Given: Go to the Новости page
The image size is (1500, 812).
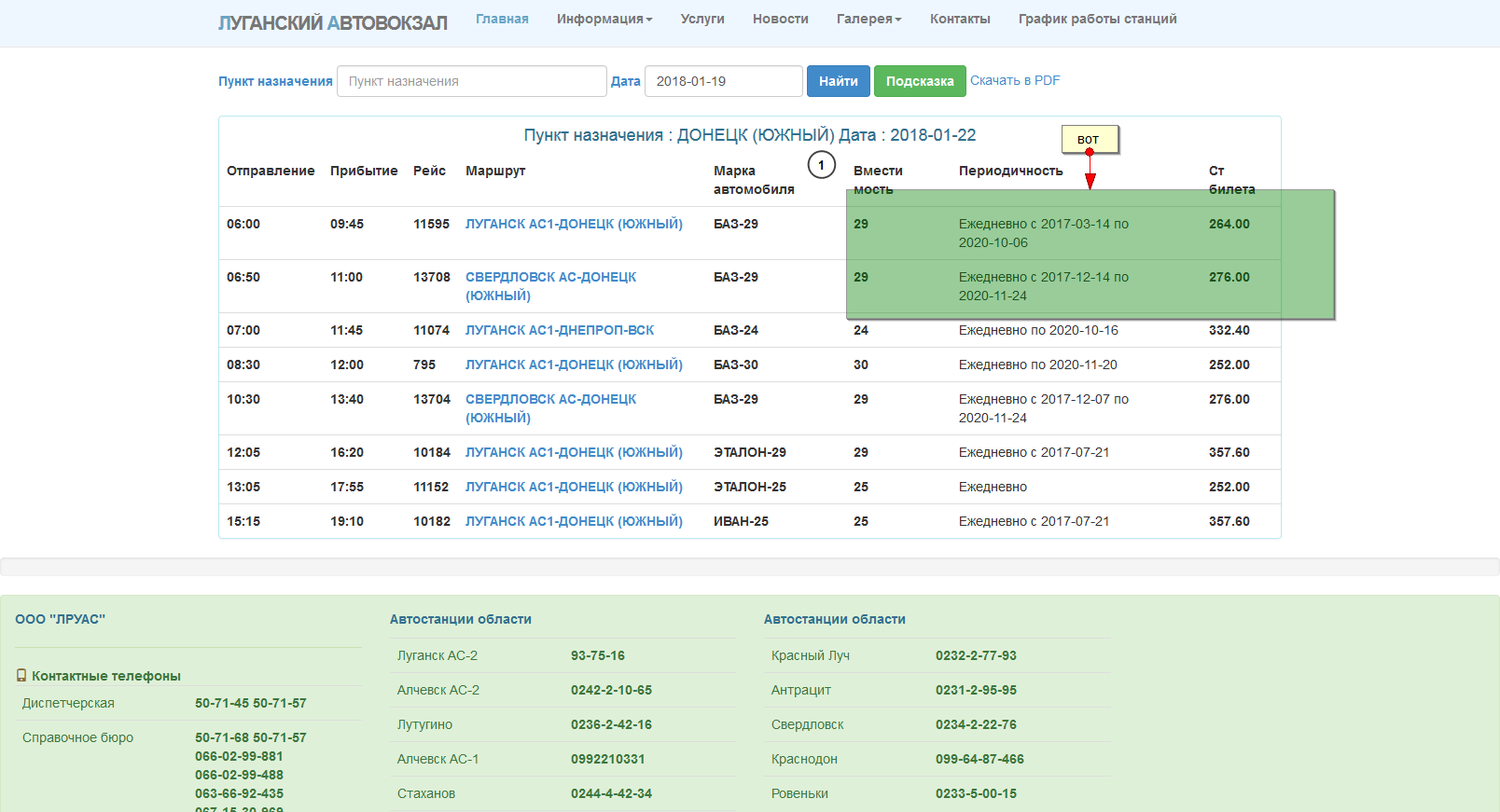Looking at the screenshot, I should click(780, 19).
